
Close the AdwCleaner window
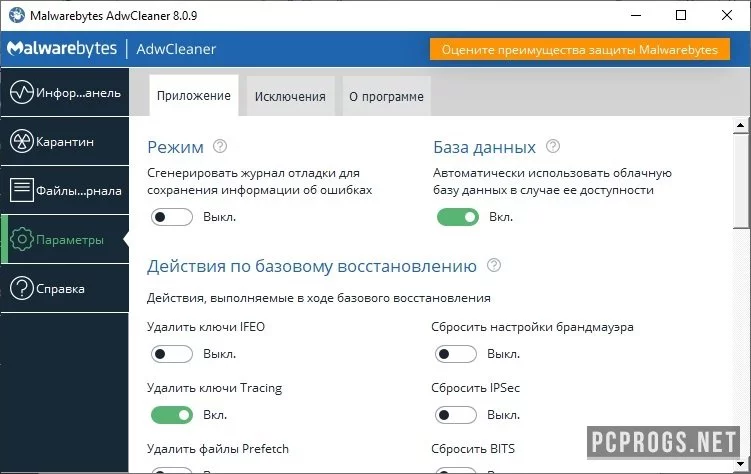727,15
